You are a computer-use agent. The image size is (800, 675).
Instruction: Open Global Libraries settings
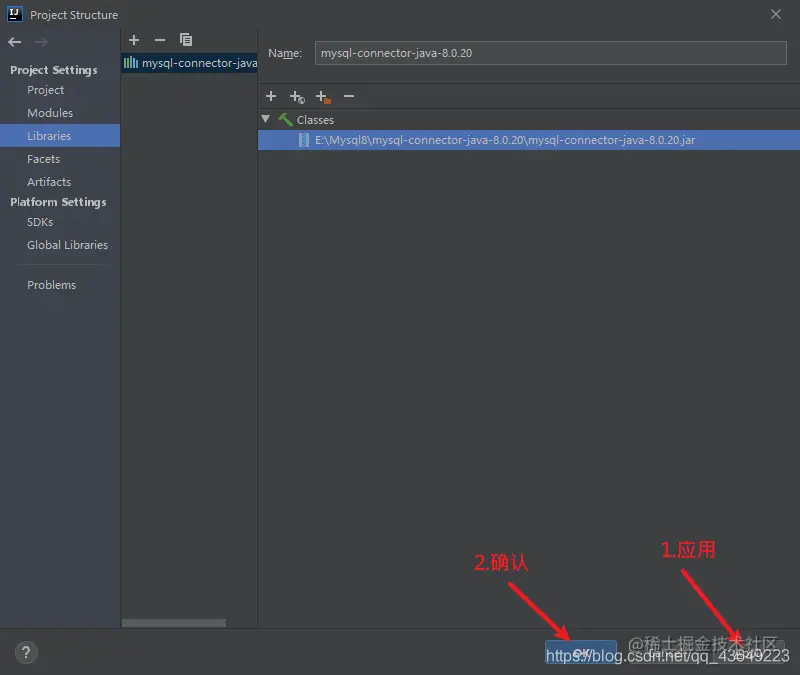point(67,245)
